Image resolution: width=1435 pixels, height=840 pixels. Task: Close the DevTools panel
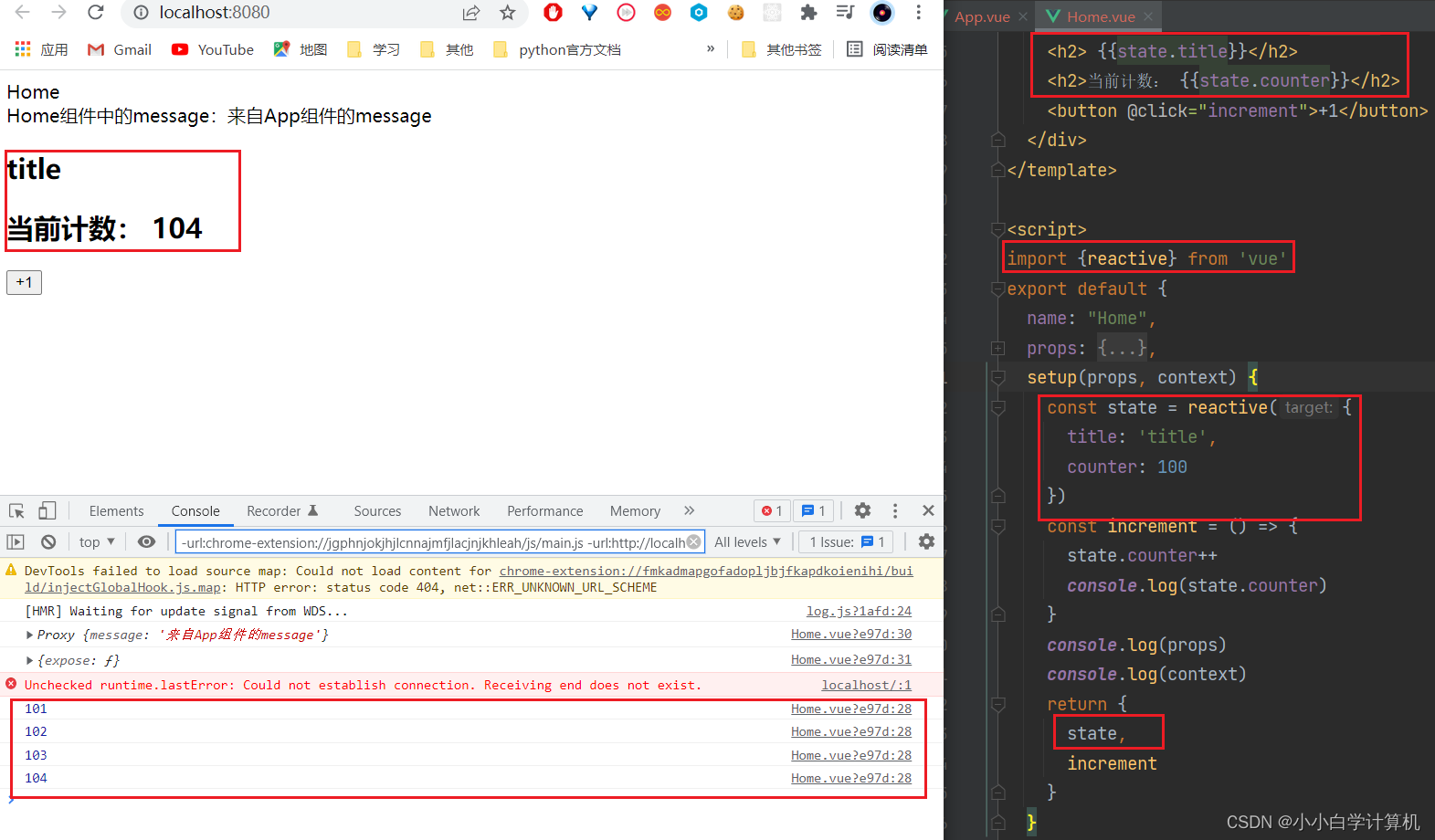(x=928, y=510)
